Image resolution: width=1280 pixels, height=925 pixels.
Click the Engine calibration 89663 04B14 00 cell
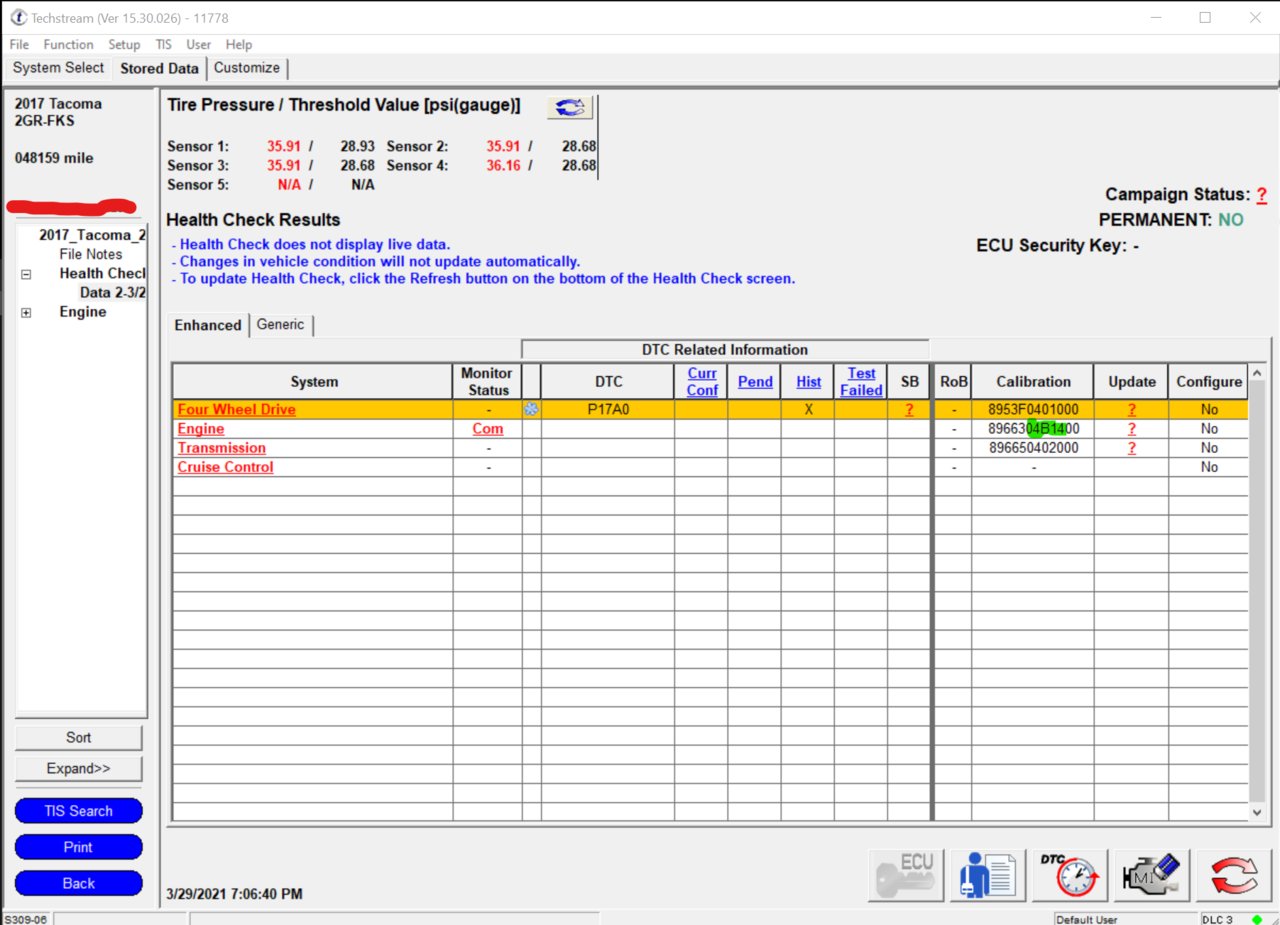pos(1033,428)
